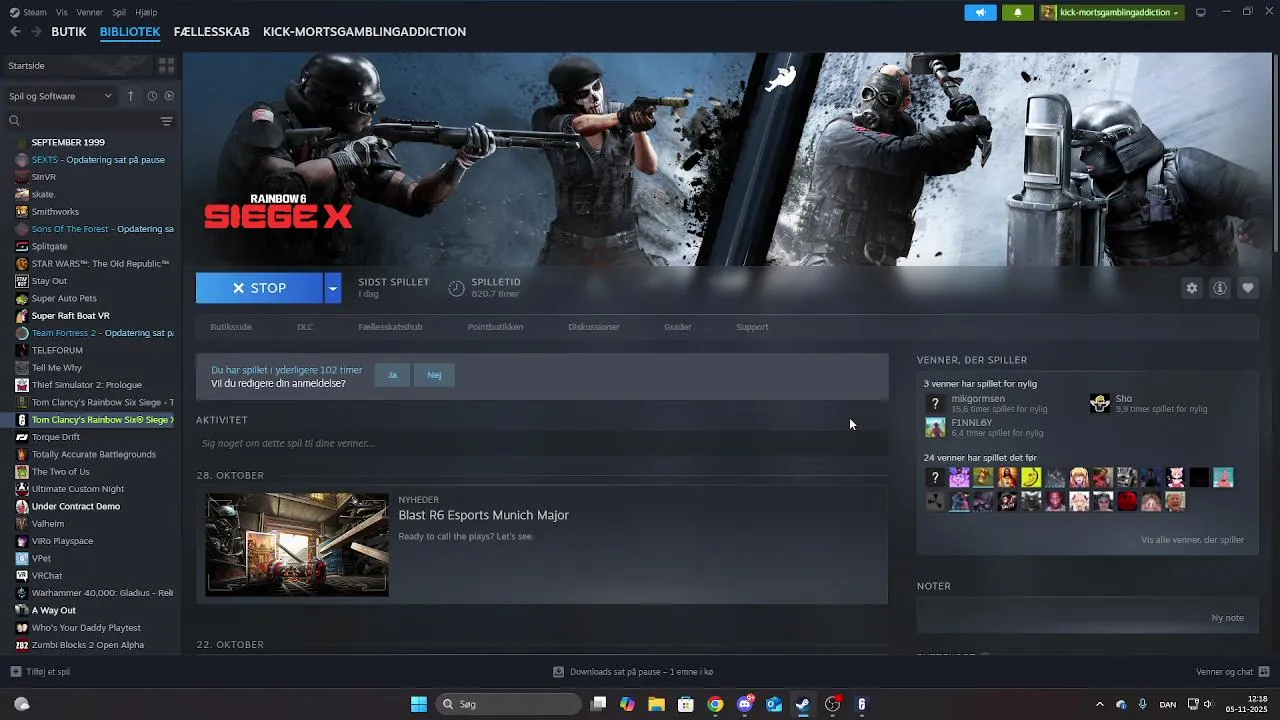Screen dimensions: 1280x720
Task: Open the green notifications bell
Action: pyautogui.click(x=1018, y=12)
